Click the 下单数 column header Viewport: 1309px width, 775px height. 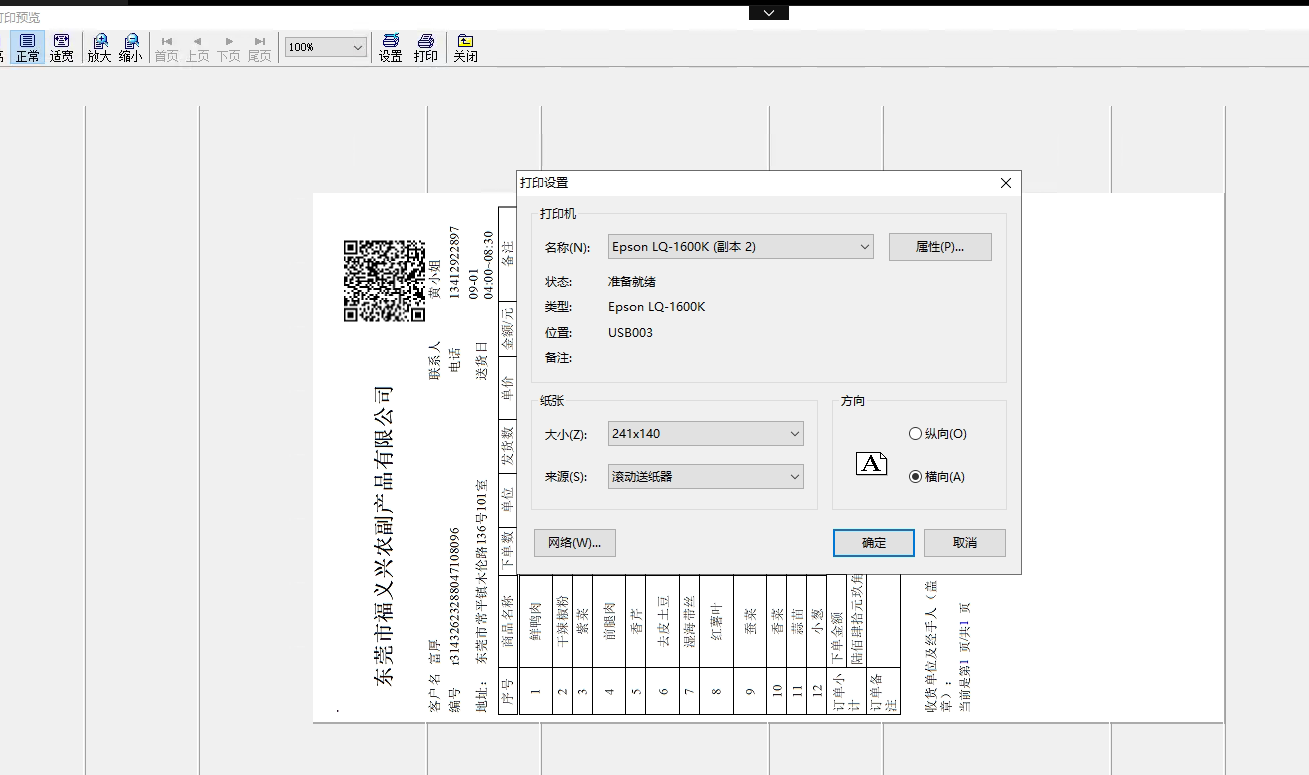(508, 551)
